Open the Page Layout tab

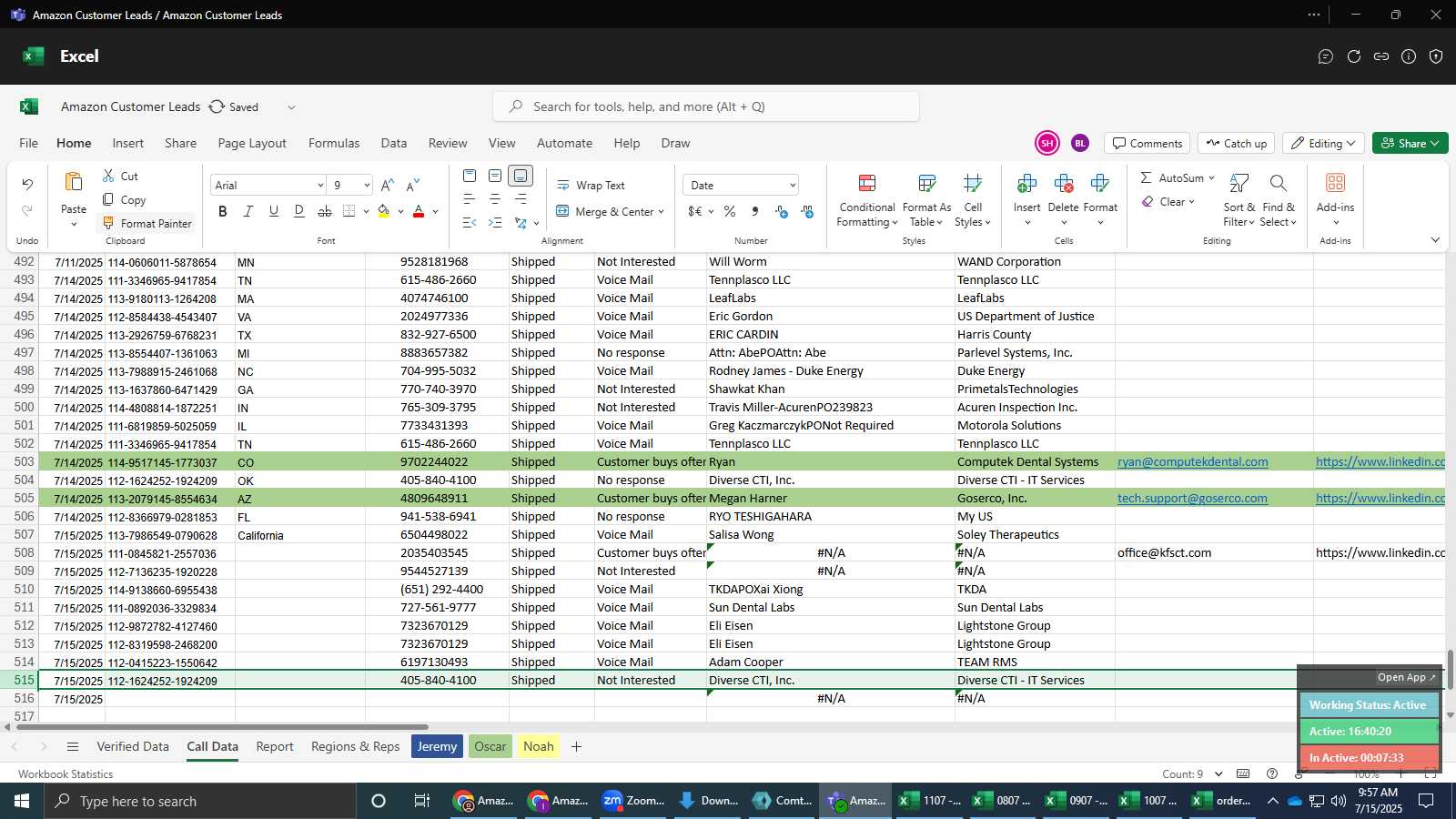[252, 143]
